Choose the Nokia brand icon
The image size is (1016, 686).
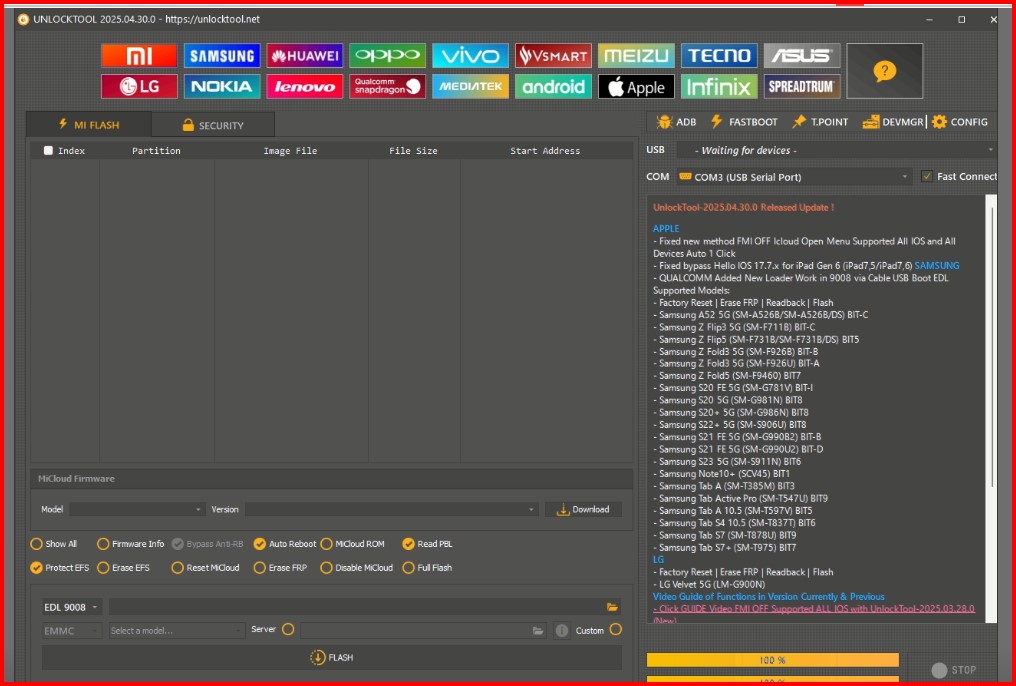[x=222, y=87]
